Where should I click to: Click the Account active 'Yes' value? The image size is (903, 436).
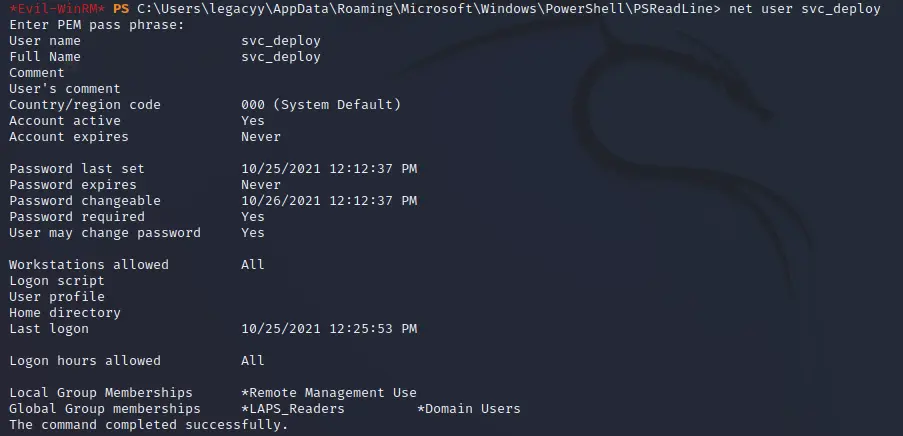point(253,121)
